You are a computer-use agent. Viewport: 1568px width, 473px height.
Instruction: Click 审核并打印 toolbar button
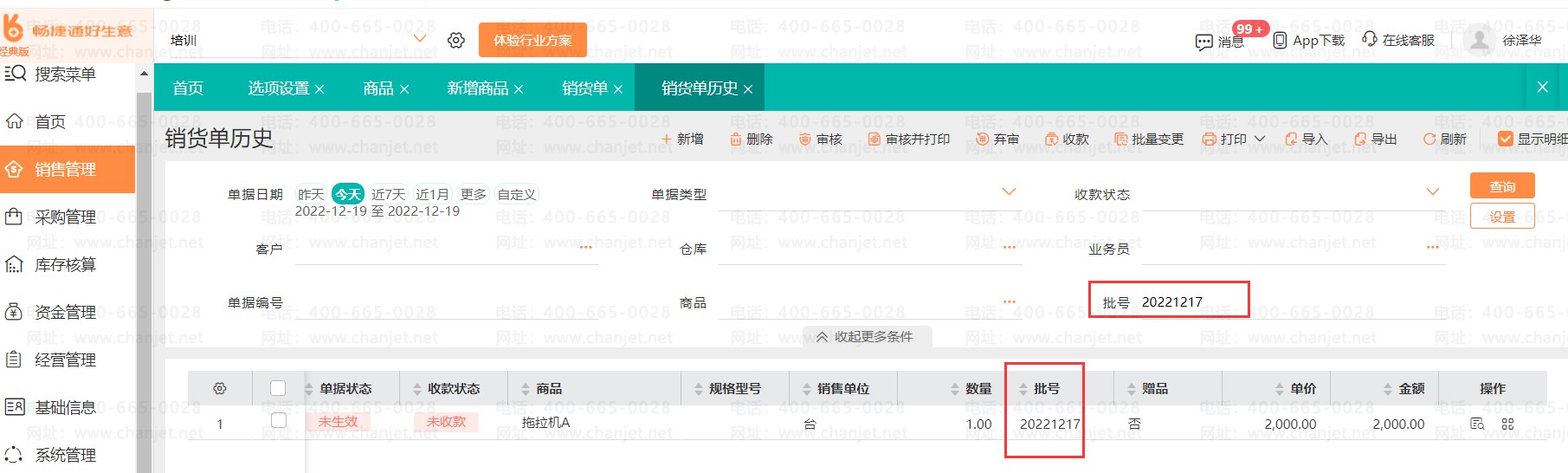point(909,139)
